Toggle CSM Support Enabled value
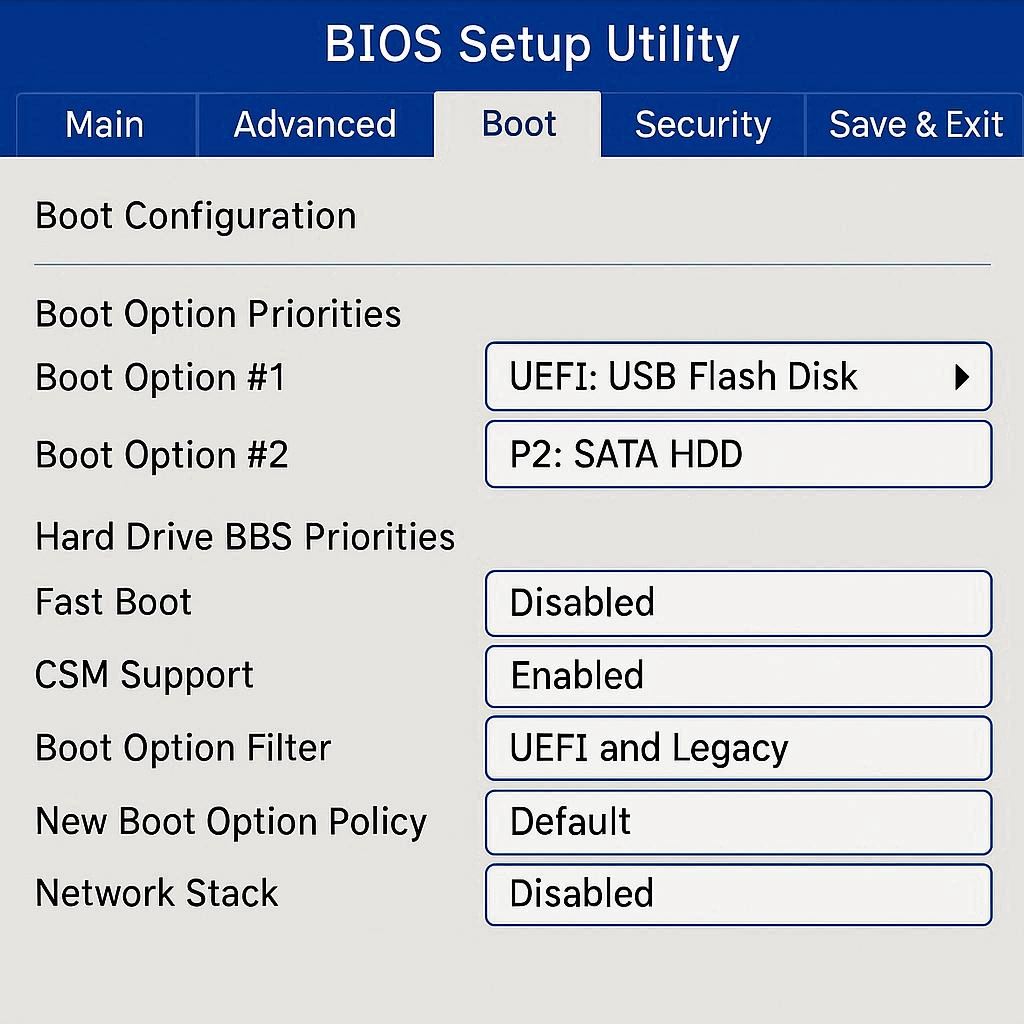1024x1024 pixels. click(738, 676)
